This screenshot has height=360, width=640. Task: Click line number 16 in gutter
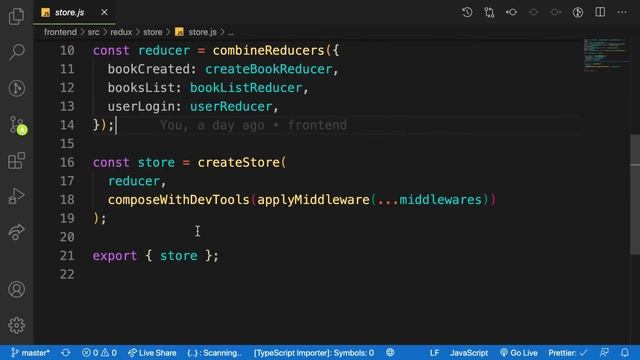[x=67, y=162]
